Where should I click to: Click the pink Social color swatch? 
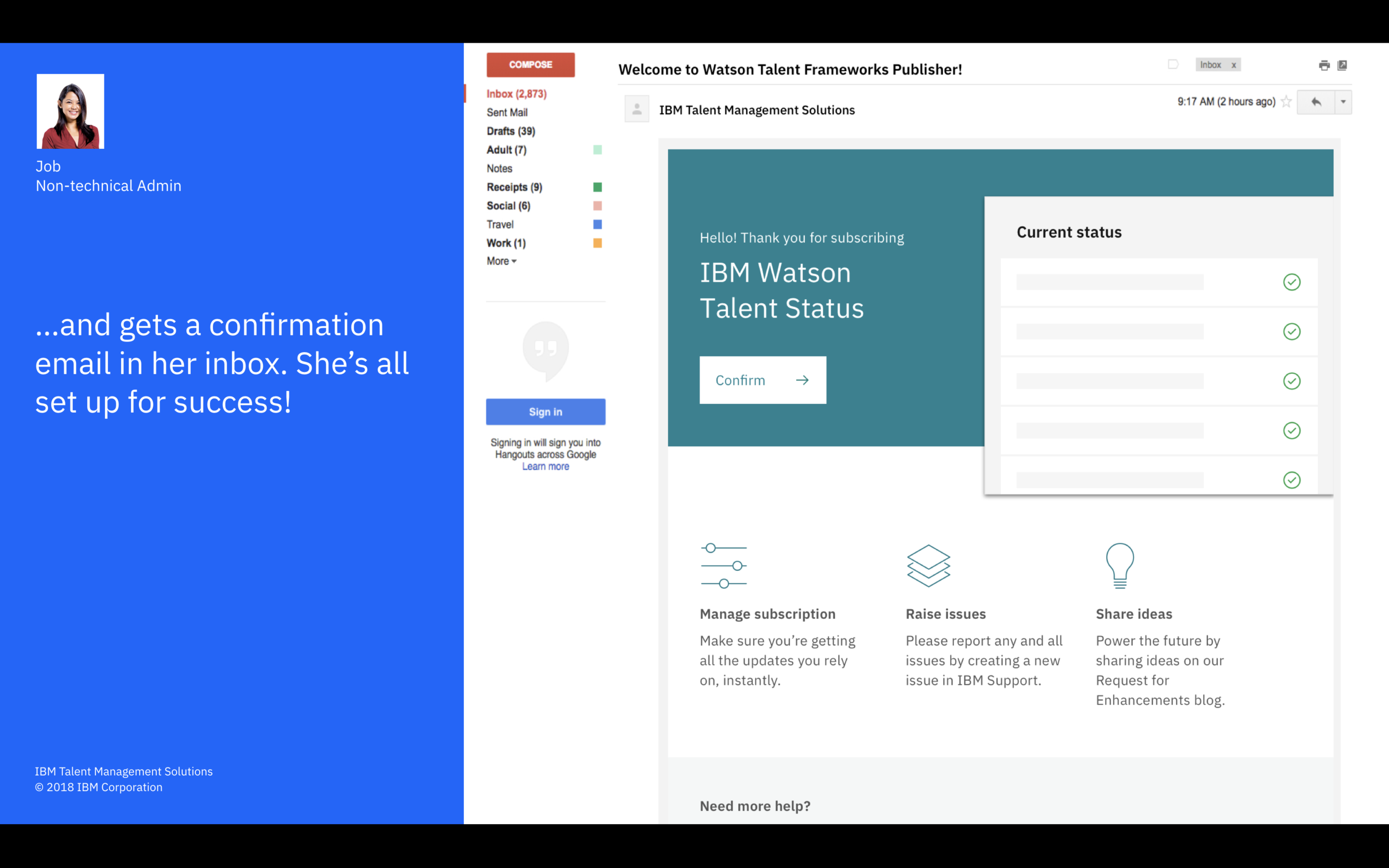597,205
